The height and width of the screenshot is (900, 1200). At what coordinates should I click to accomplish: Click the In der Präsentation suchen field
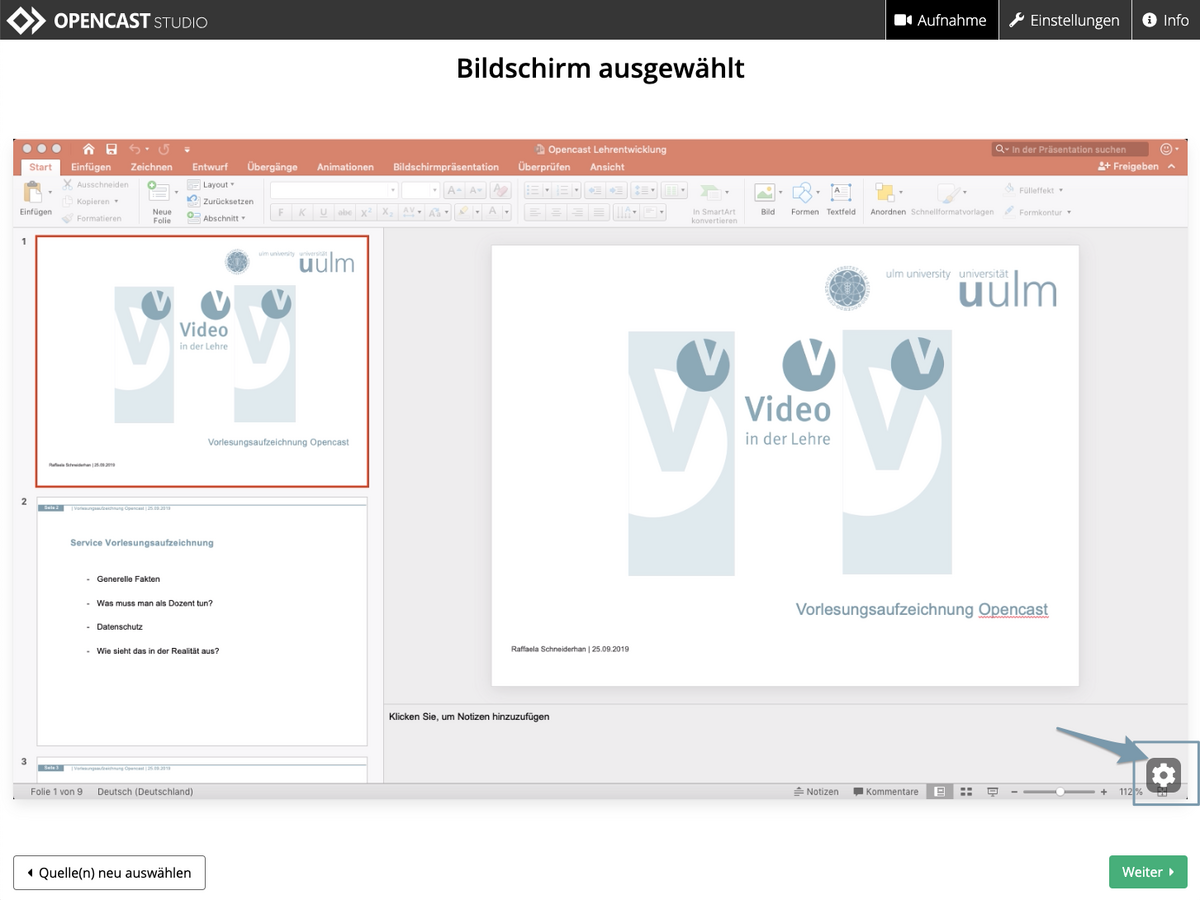click(x=1070, y=149)
